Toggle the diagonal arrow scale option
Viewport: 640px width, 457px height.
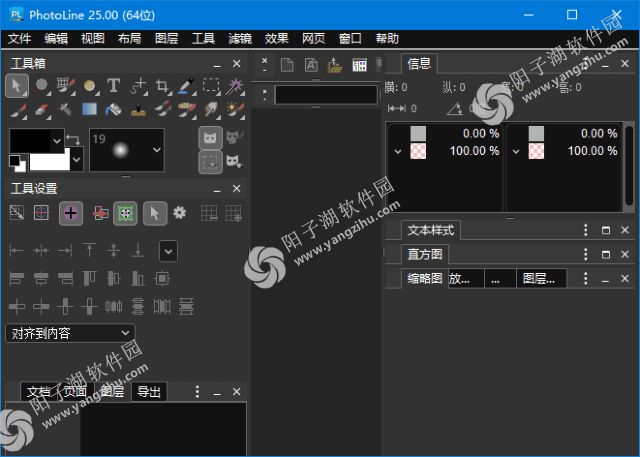click(17, 213)
